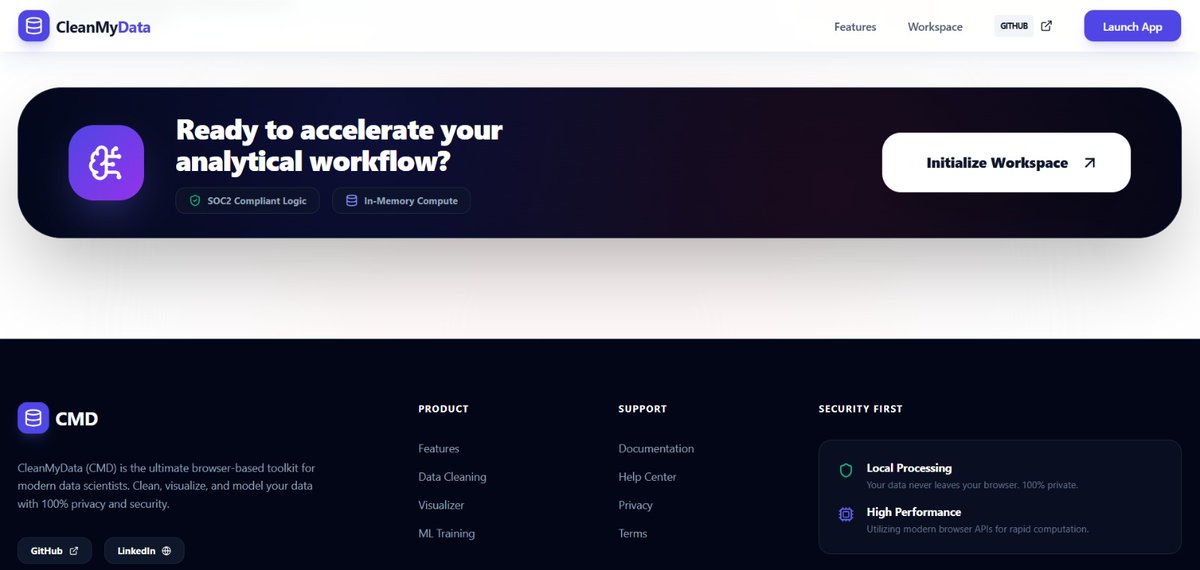
Task: Click the High Performance heading
Action: coord(913,512)
